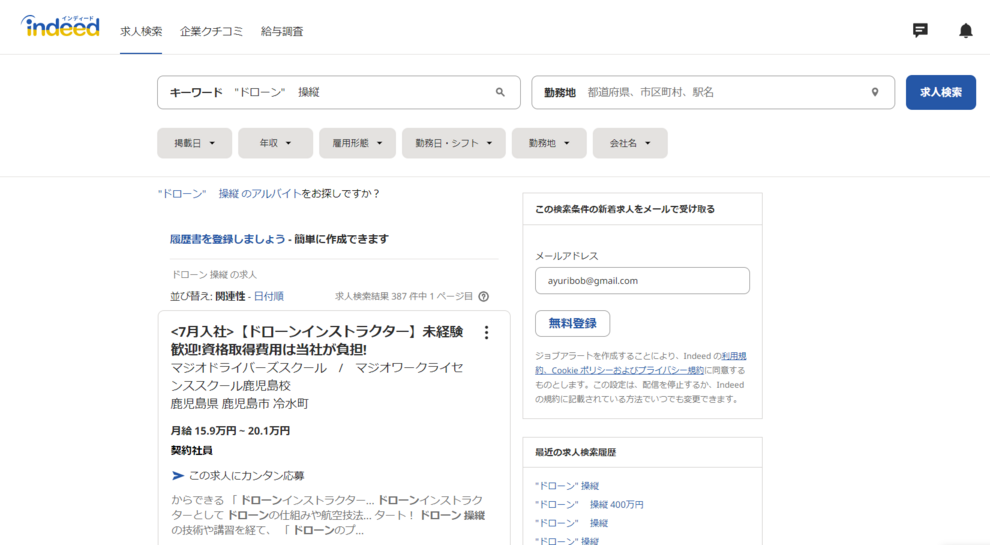Click location 鹿児島県 鹿児島市 冷水町
The image size is (990, 545).
click(x=239, y=404)
